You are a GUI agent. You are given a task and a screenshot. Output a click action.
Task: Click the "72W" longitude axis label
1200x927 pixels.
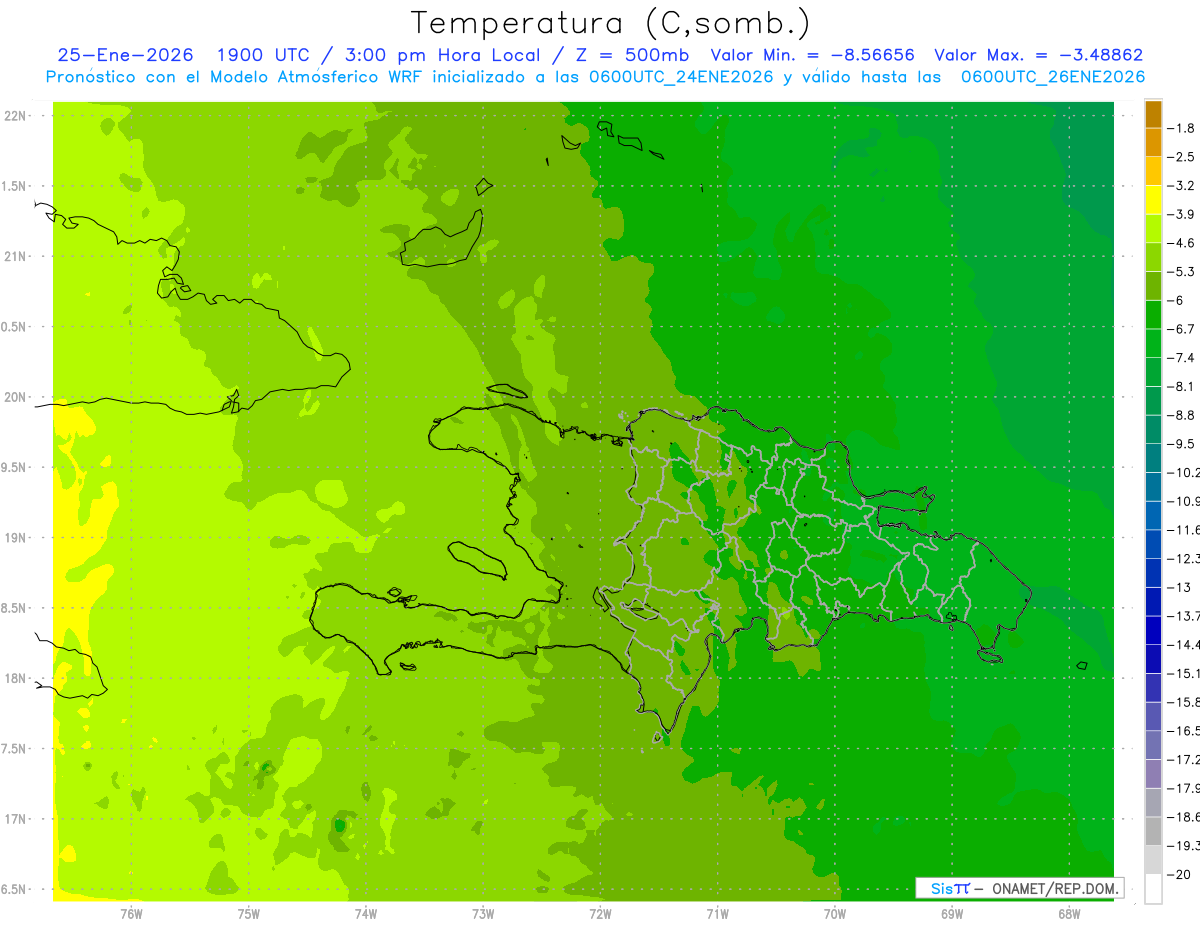[x=600, y=913]
